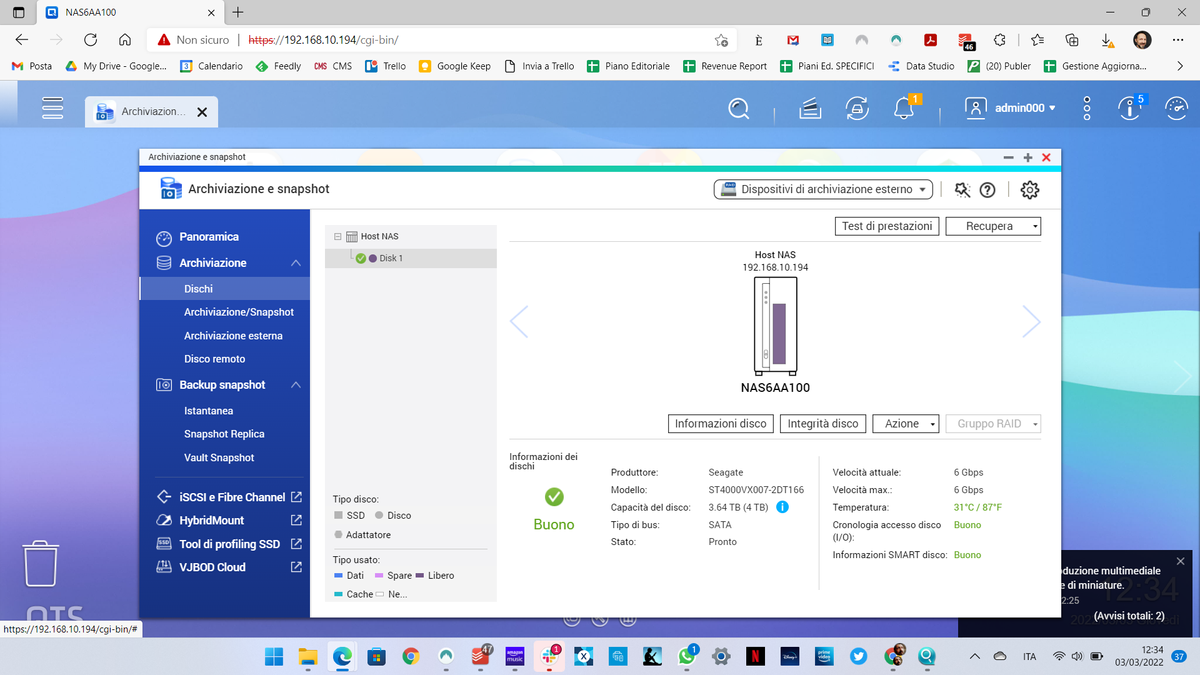Image resolution: width=1200 pixels, height=675 pixels.
Task: Show previous enclosure with left arrow
Action: point(519,321)
